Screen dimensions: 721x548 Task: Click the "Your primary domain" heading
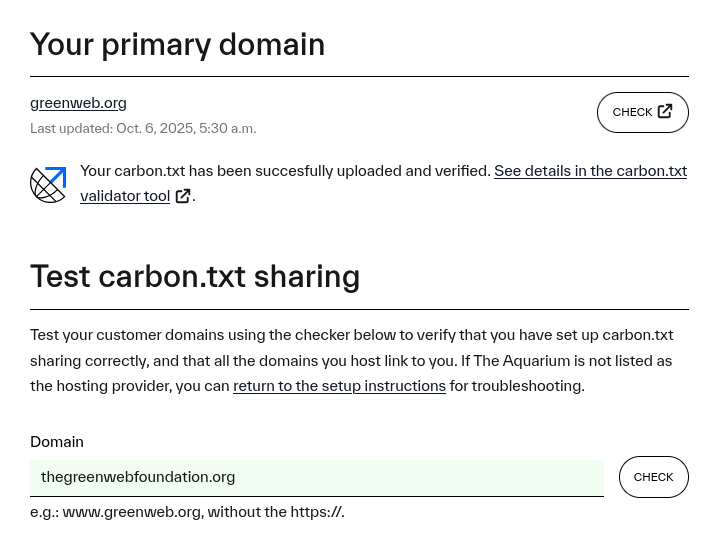click(177, 45)
